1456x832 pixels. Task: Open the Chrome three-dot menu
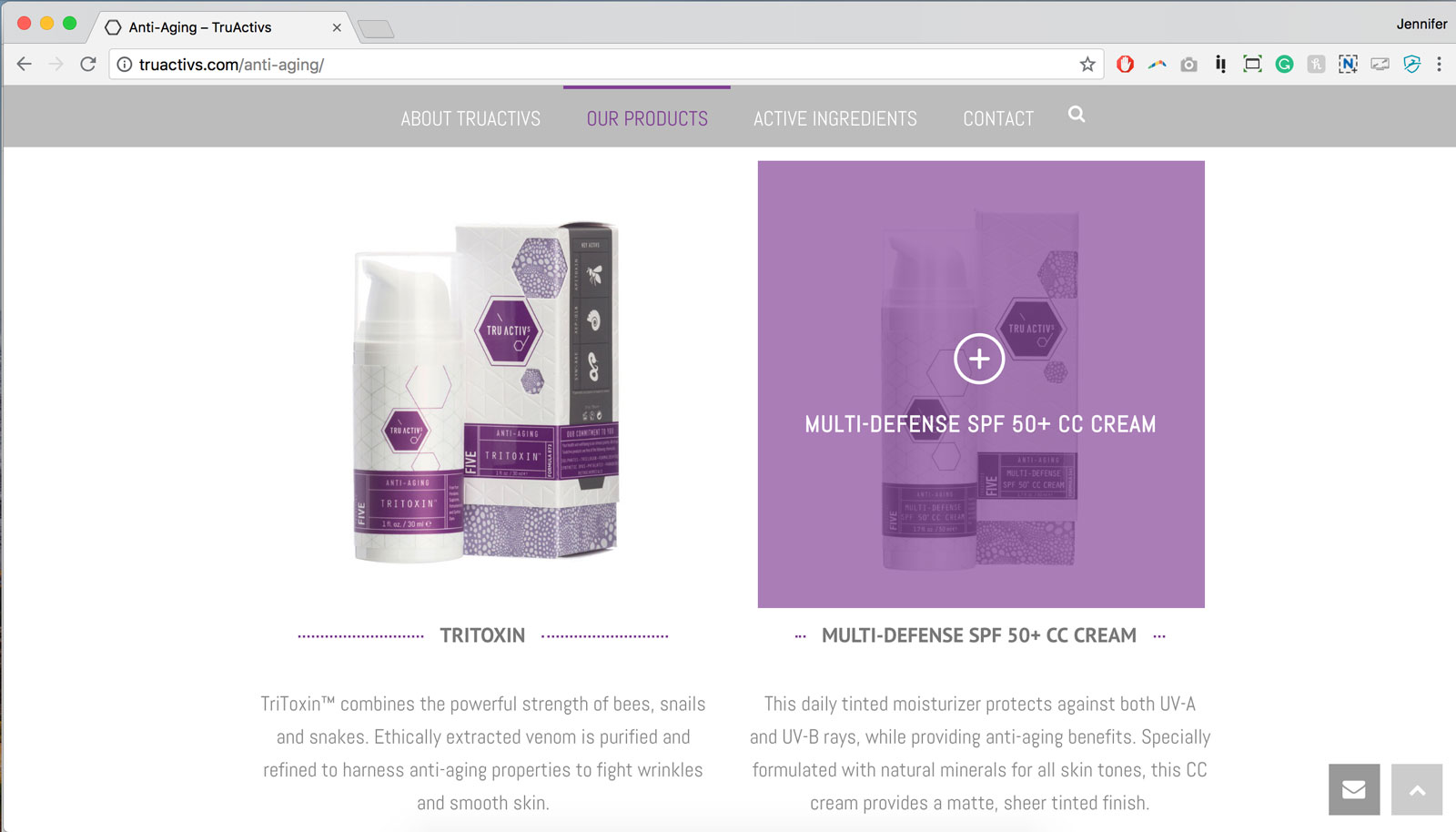coord(1439,65)
